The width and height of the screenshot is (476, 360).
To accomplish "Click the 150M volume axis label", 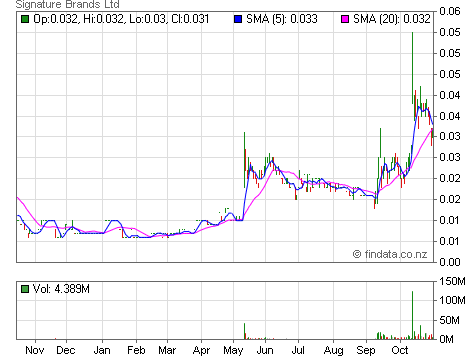I will point(452,281).
